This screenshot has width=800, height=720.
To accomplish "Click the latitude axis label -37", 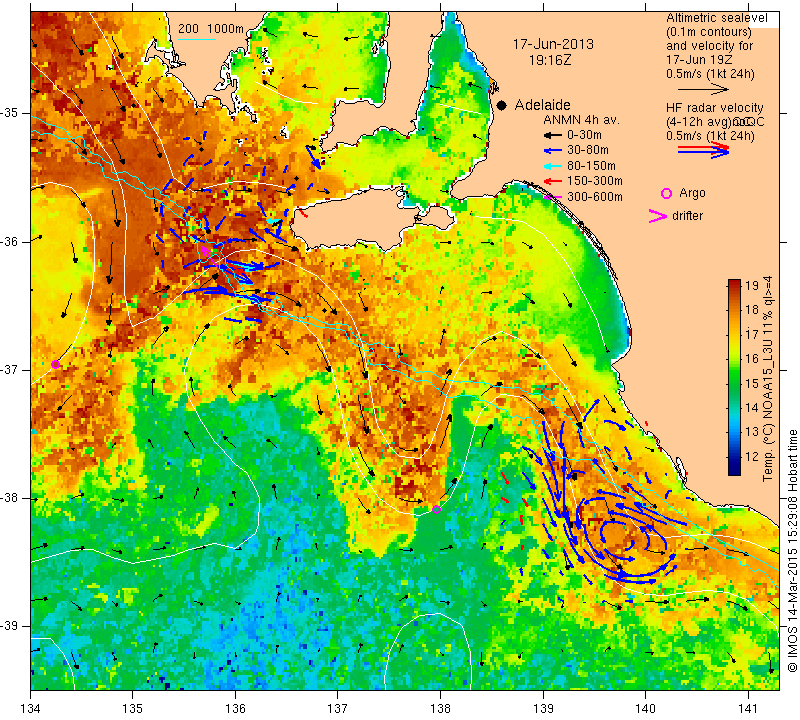I will tap(9, 369).
